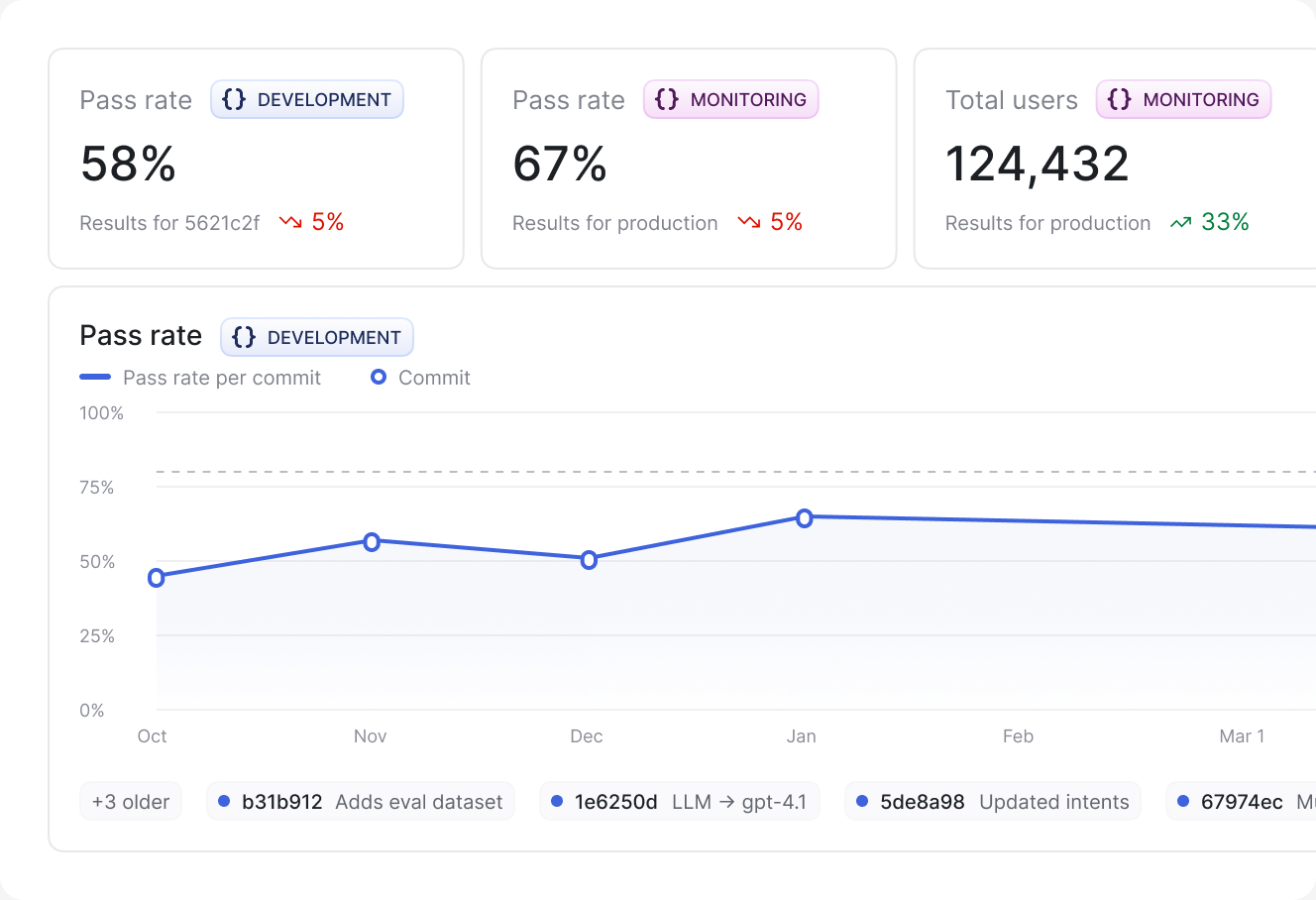The height and width of the screenshot is (900, 1316).
Task: Click the 'Mar 1' x-axis label
Action: (x=1242, y=736)
